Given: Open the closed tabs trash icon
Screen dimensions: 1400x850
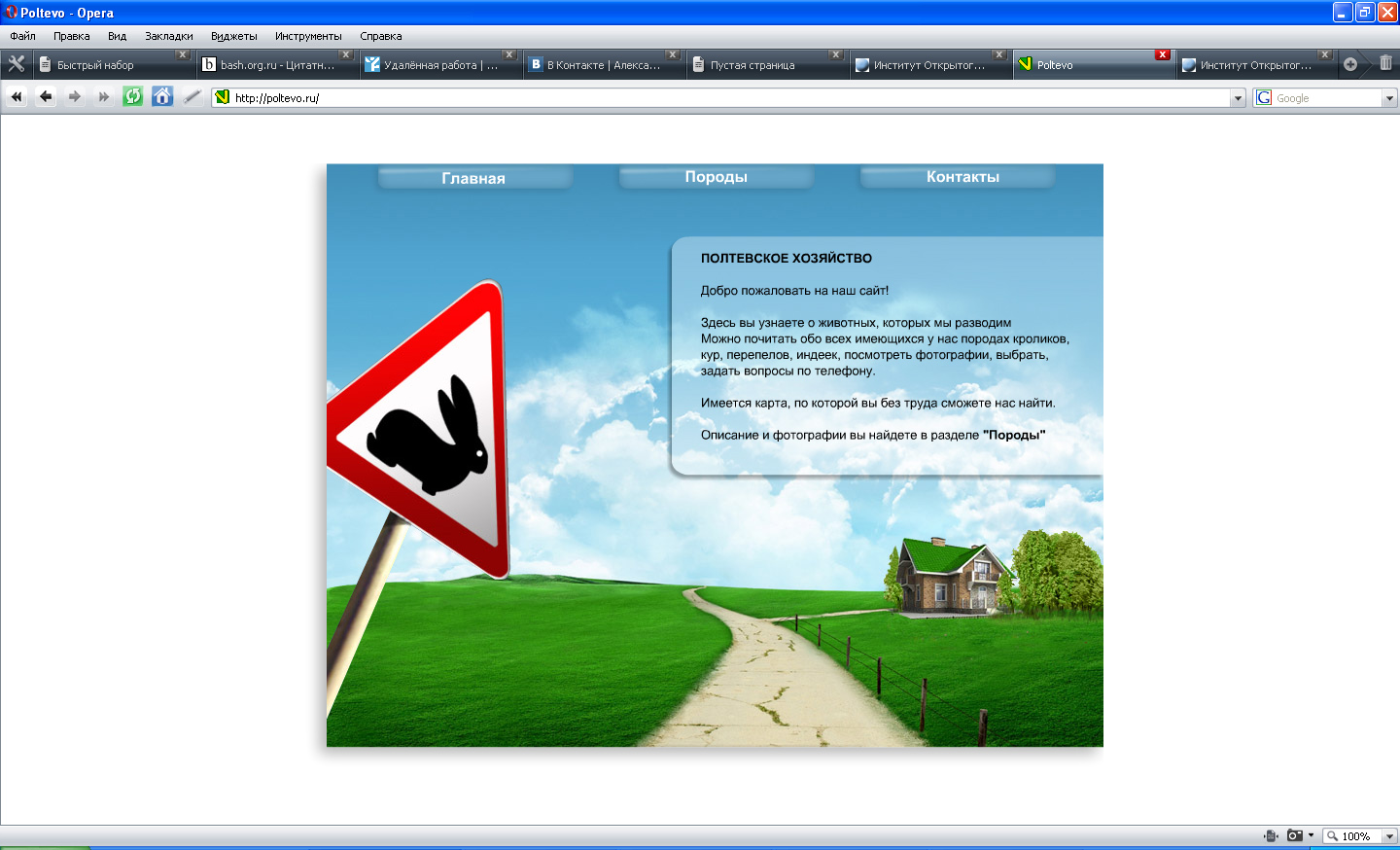Looking at the screenshot, I should (x=1385, y=63).
